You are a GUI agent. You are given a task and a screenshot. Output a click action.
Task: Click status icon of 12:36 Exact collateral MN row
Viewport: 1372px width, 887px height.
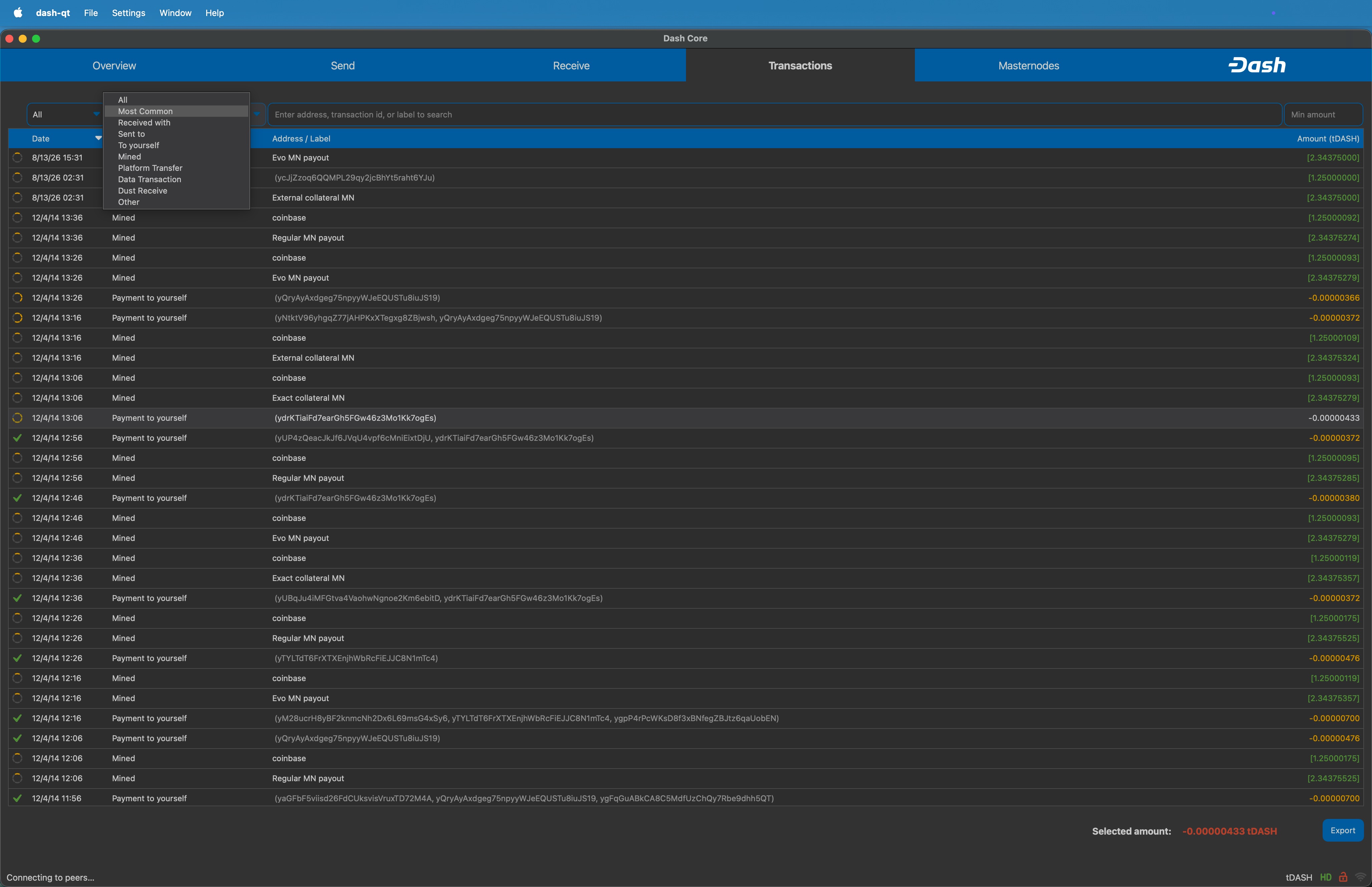(18, 578)
